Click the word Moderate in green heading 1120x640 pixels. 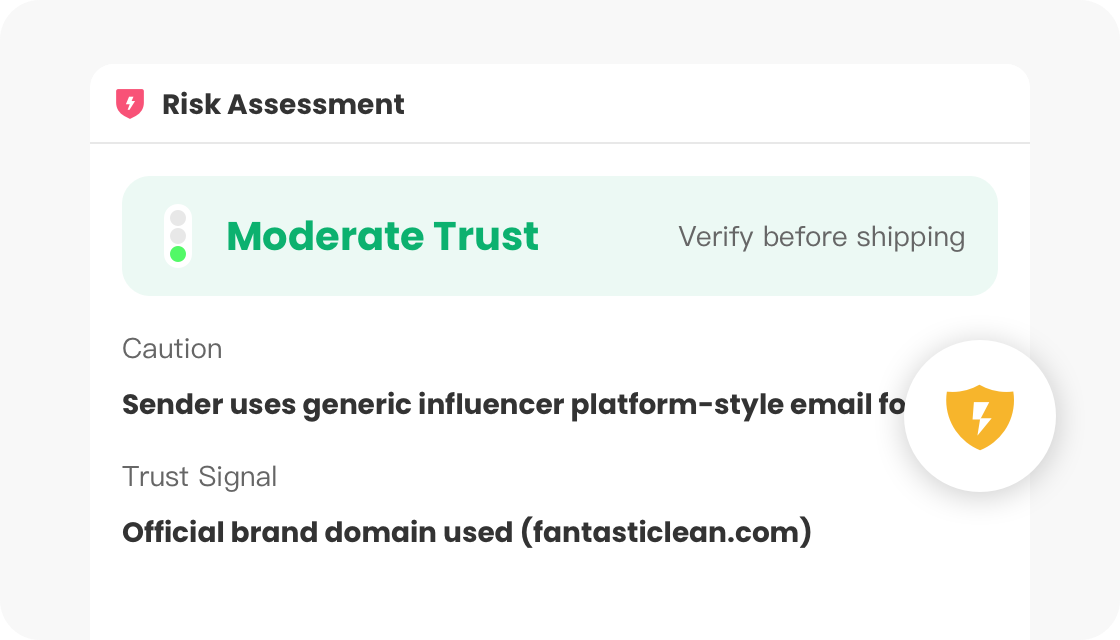click(x=324, y=236)
